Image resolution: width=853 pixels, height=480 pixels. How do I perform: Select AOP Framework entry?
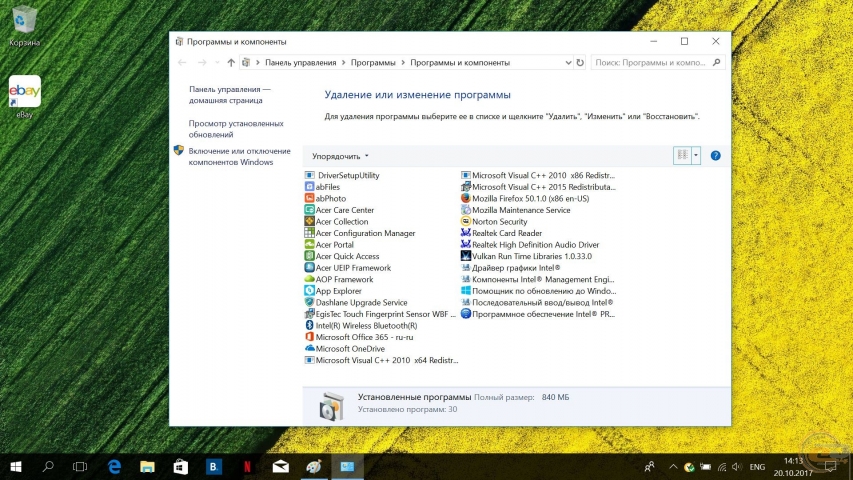[x=339, y=279]
